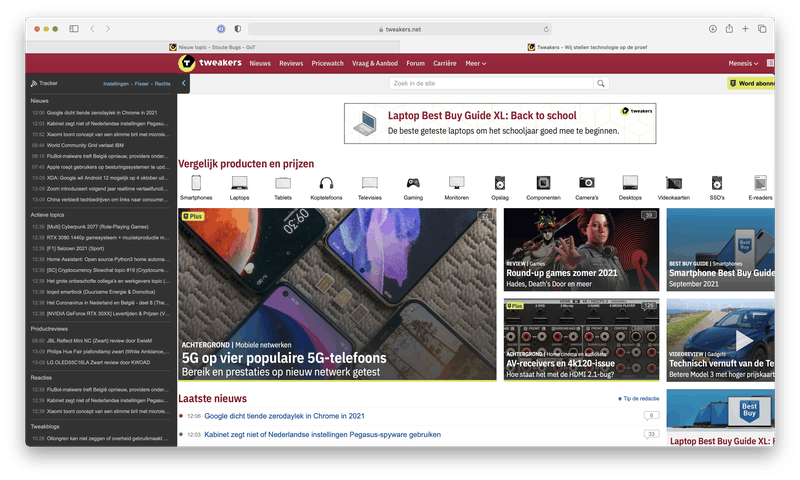Screen dimensions: 800x480
Task: Open Kabinet zegt niet Pegasus-spyware link
Action: [322, 435]
